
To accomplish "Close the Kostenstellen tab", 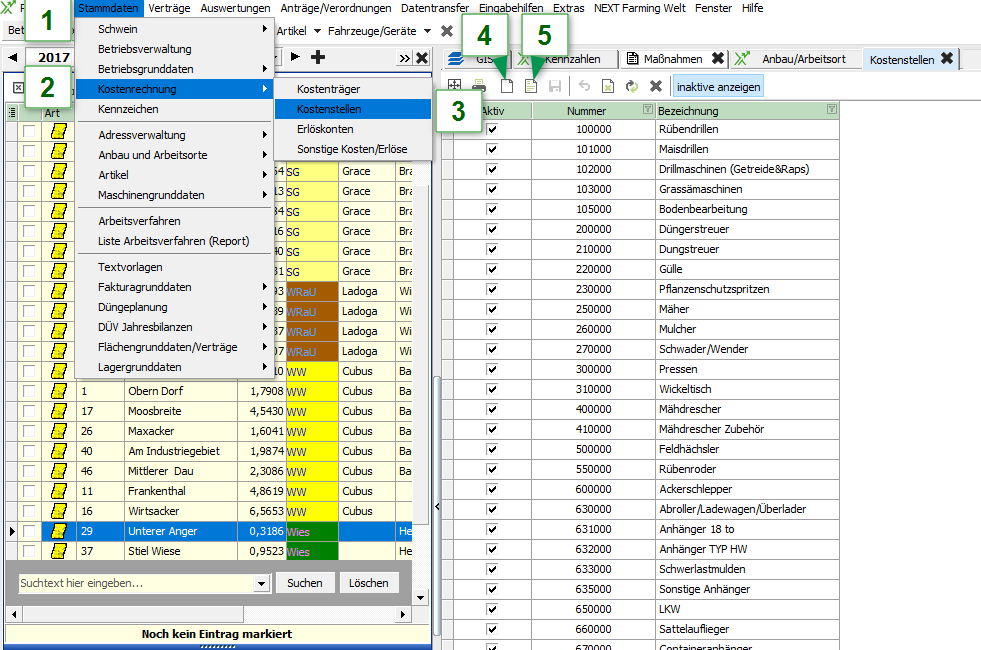I will (946, 59).
